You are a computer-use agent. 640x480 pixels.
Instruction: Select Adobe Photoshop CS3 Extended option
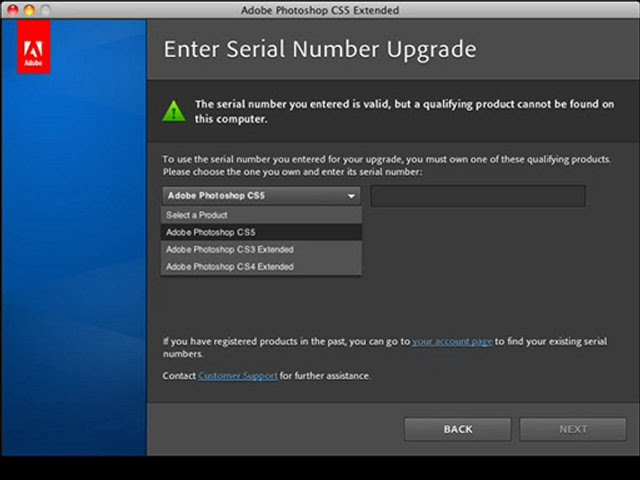261,249
